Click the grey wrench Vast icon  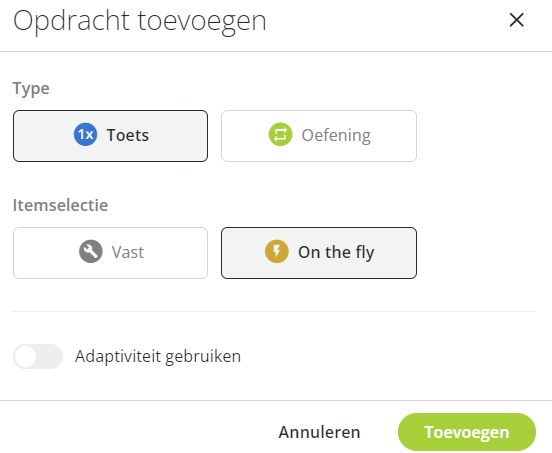pyautogui.click(x=91, y=252)
